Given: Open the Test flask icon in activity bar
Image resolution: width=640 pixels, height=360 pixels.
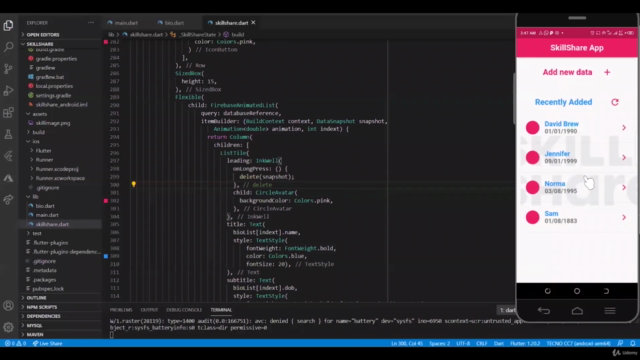Looking at the screenshot, I should coord(8,134).
